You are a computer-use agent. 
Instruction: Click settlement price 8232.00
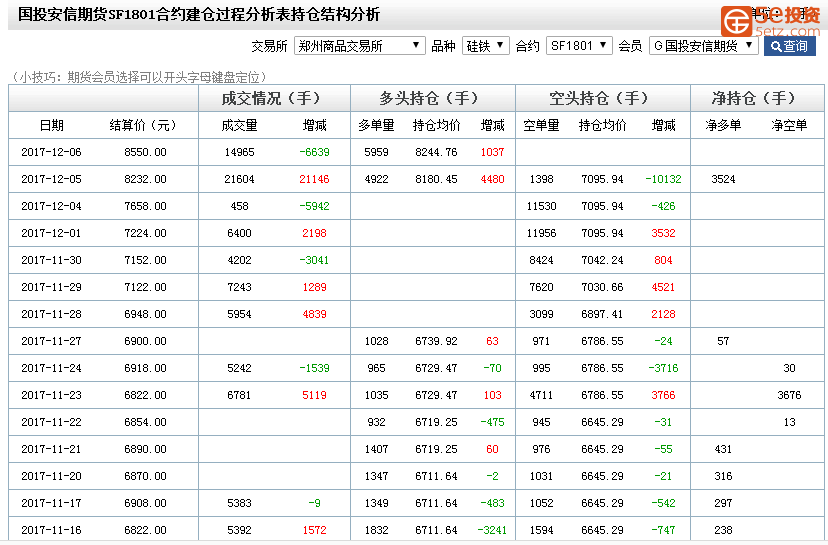[145, 179]
